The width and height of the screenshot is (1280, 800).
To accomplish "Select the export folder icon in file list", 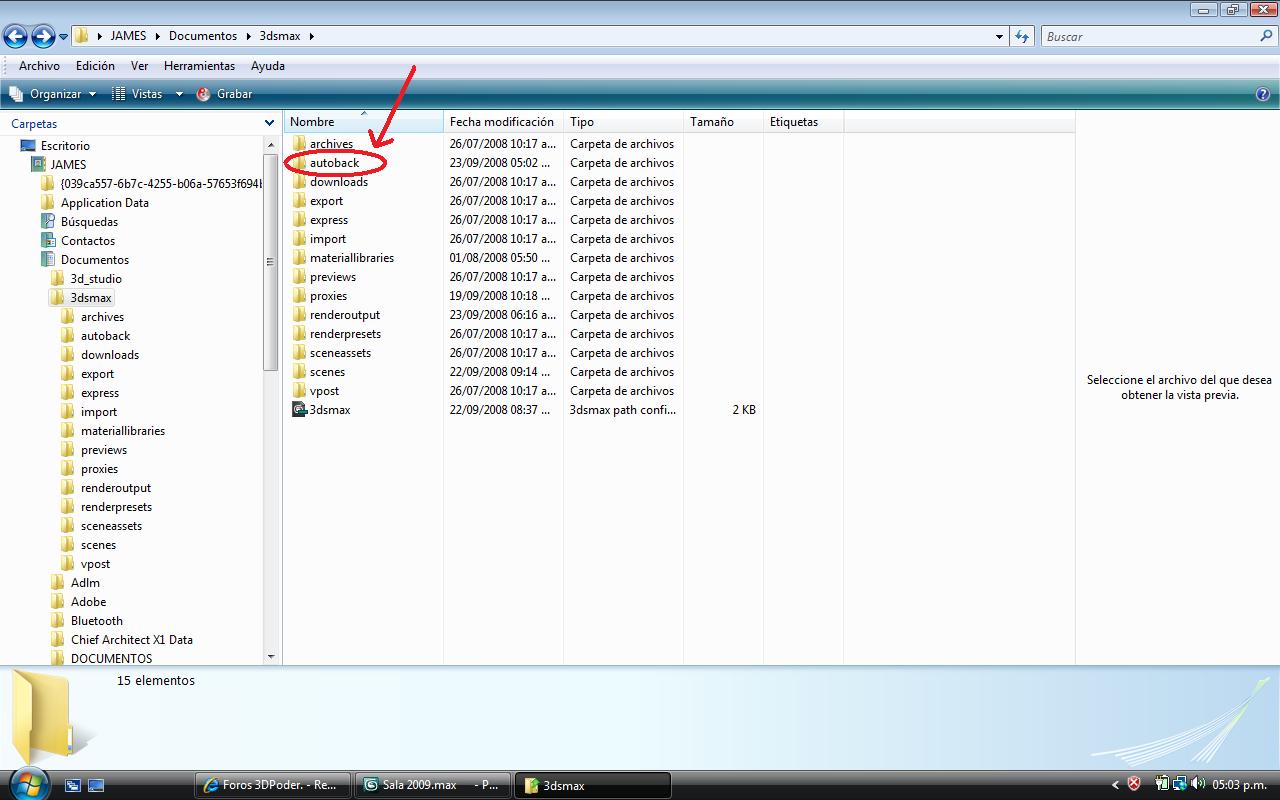I will [x=299, y=201].
